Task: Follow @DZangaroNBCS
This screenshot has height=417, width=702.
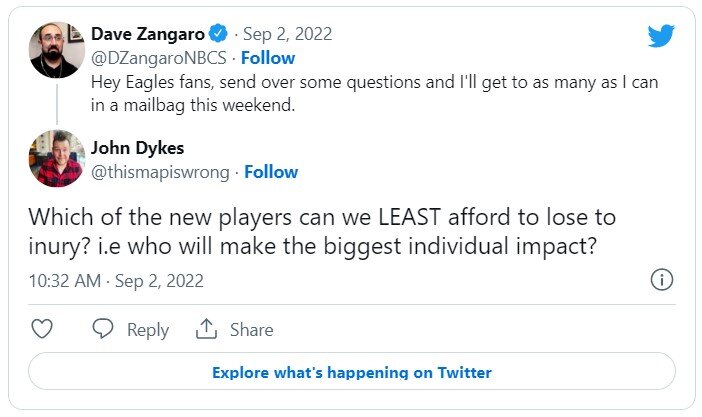Action: (x=268, y=58)
